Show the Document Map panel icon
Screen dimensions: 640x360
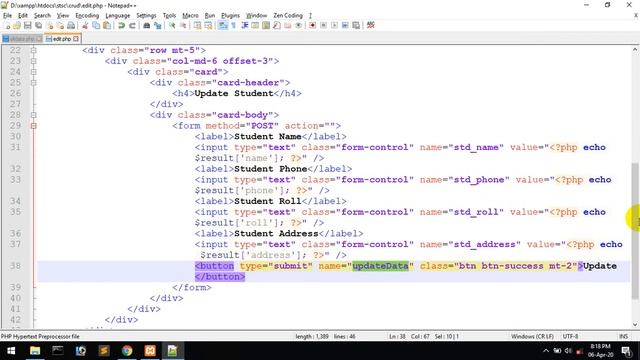[x=266, y=25]
